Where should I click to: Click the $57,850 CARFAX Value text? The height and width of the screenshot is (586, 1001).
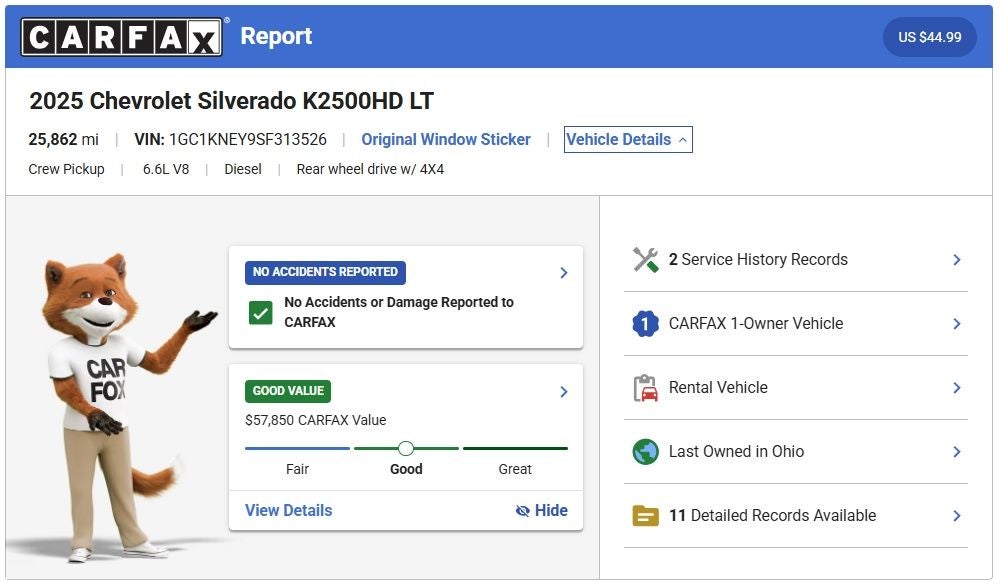click(315, 420)
